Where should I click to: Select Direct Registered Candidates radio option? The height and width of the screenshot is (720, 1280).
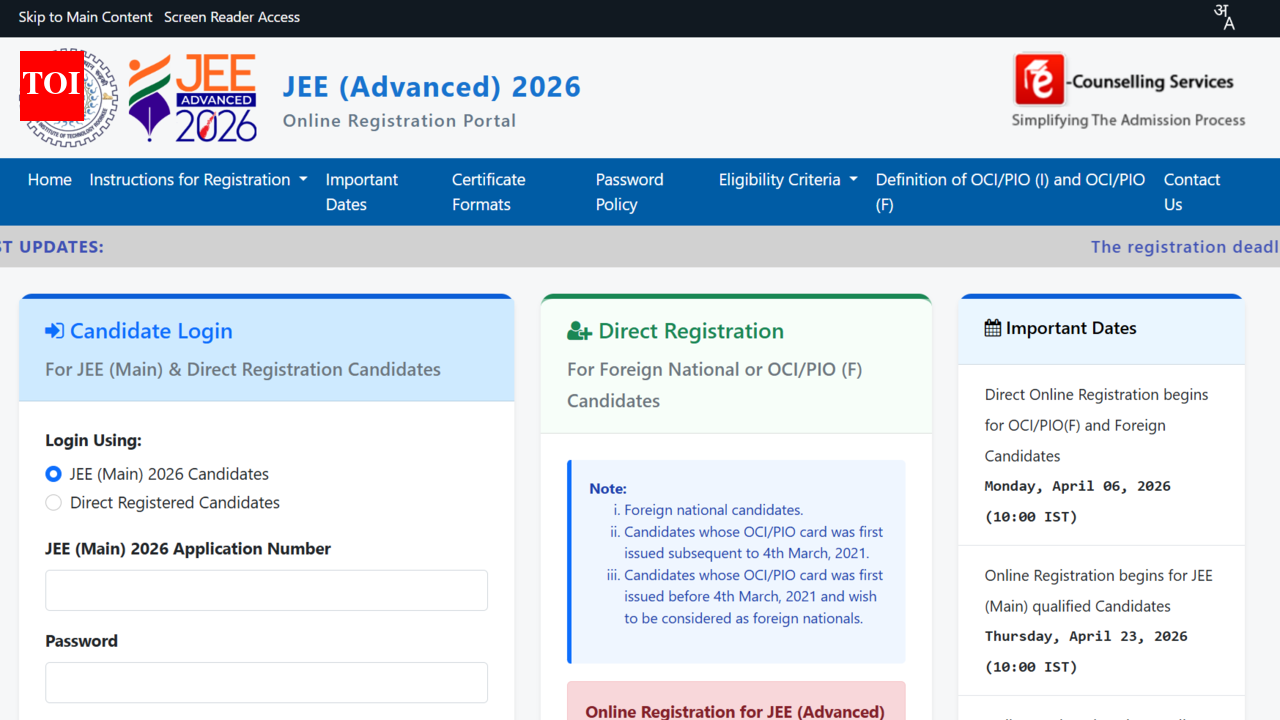54,503
